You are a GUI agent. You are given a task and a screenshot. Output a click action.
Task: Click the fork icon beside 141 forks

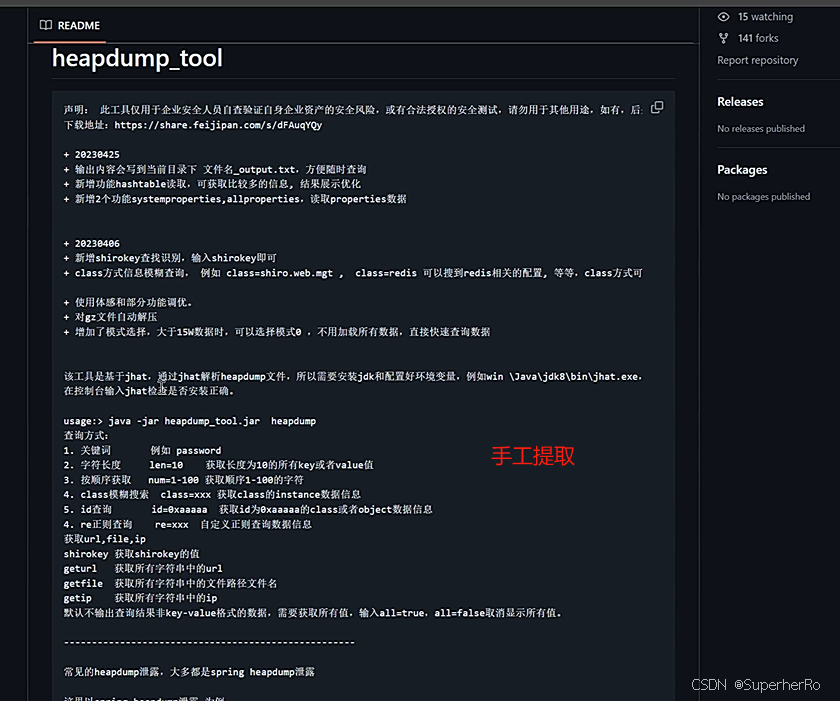723,38
